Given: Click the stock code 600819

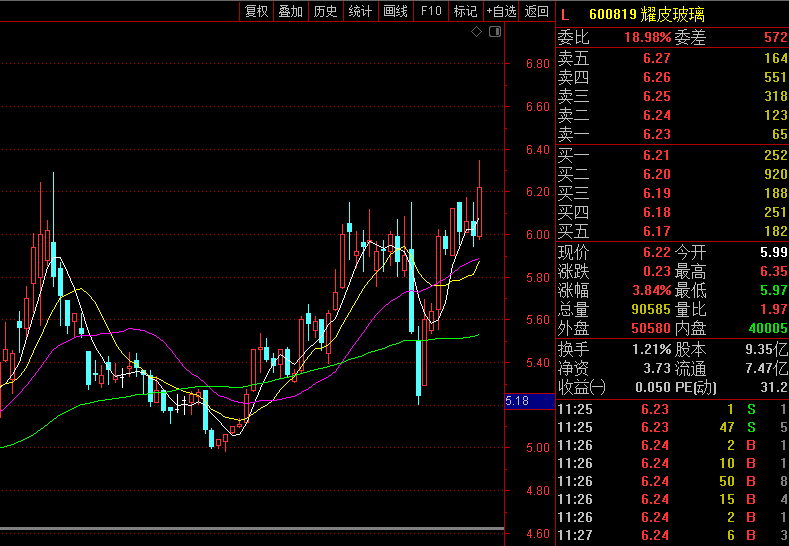Looking at the screenshot, I should (613, 14).
